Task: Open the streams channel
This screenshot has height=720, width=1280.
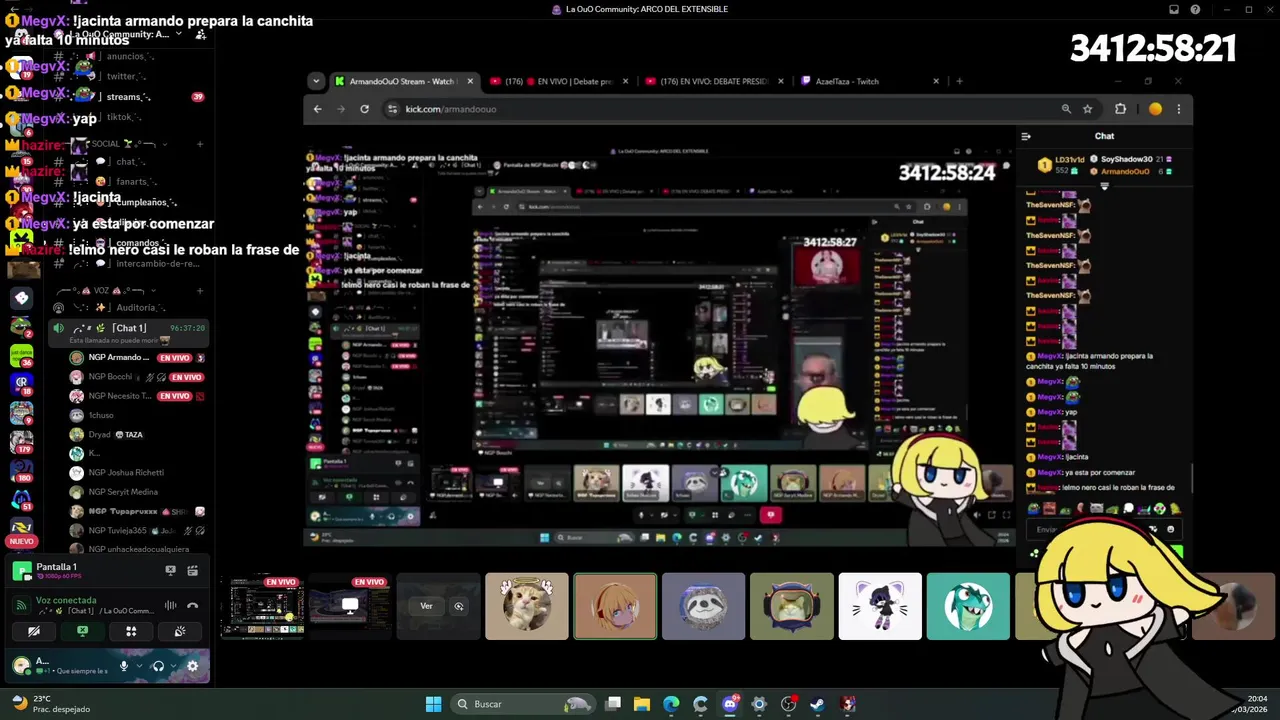Action: pos(130,97)
